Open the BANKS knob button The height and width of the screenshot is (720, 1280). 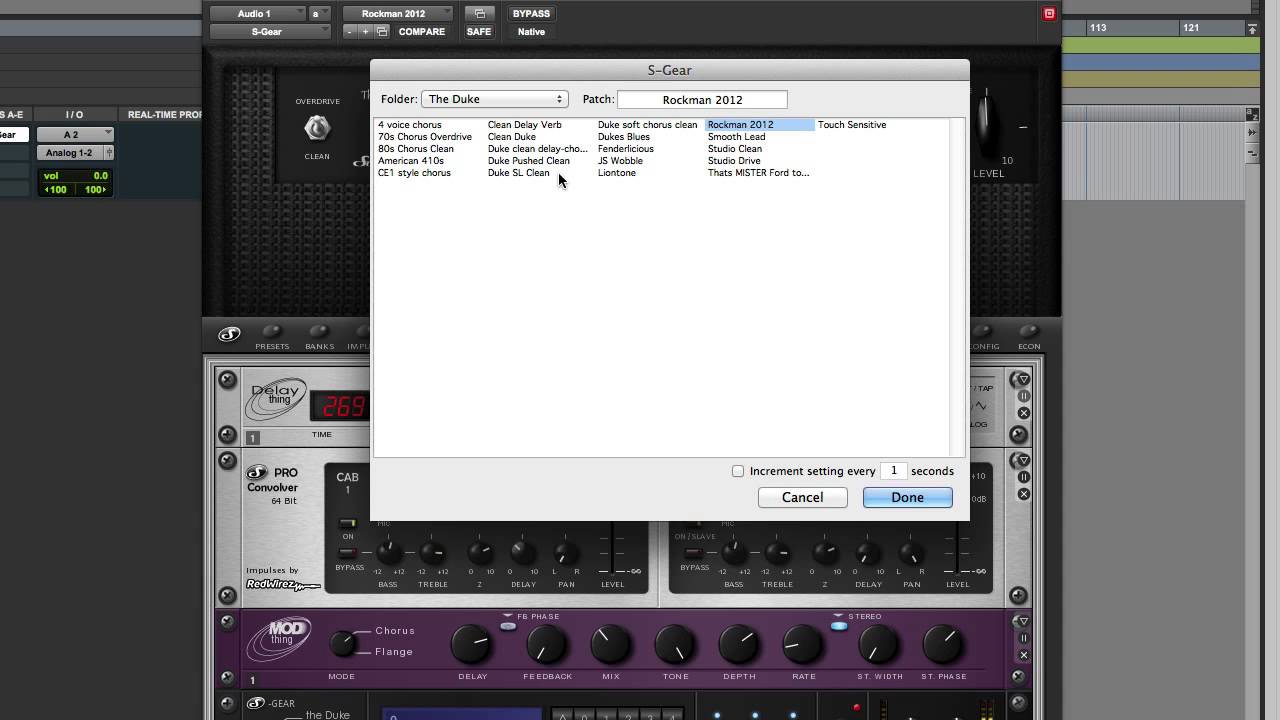pyautogui.click(x=319, y=332)
